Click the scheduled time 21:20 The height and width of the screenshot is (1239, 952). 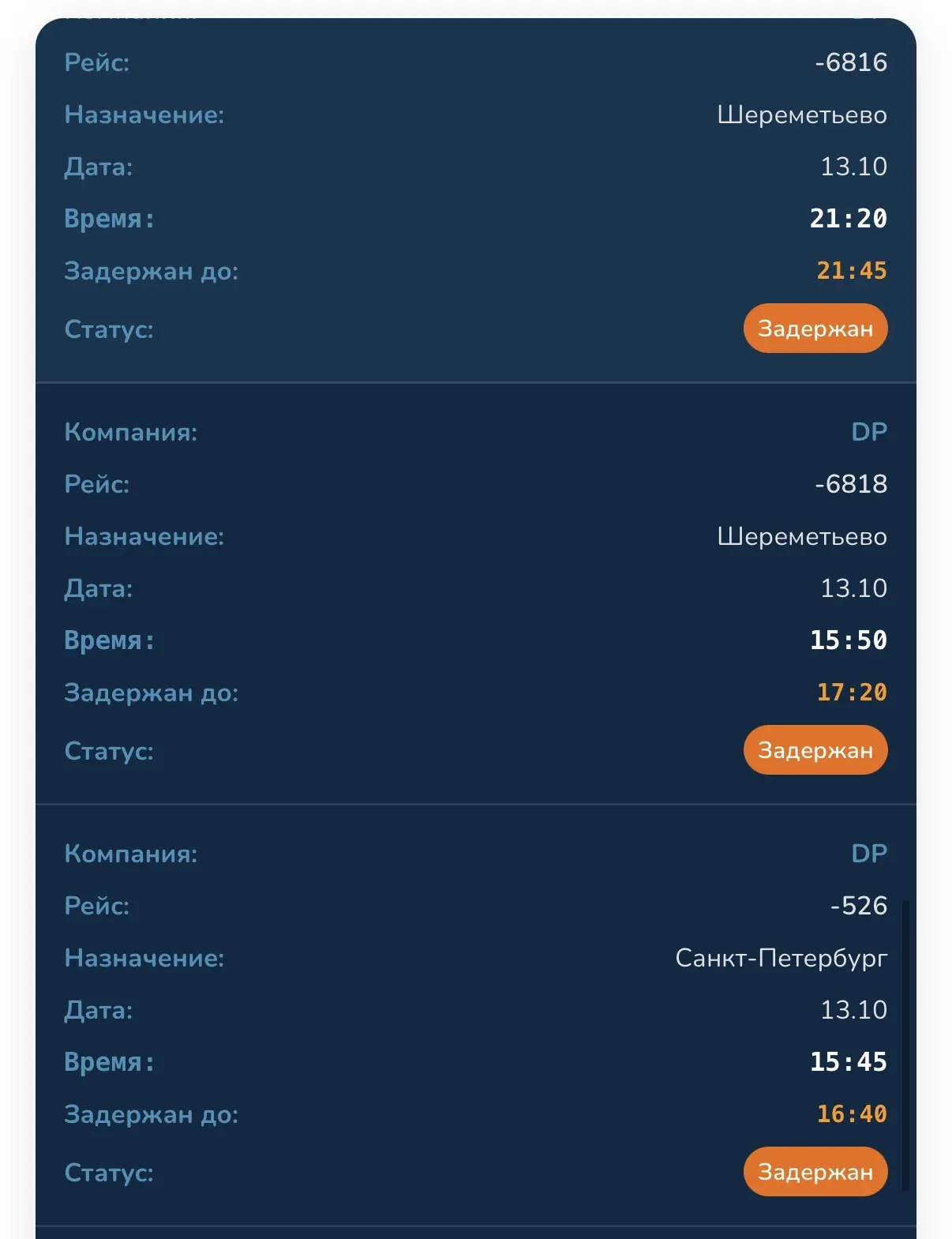pyautogui.click(x=849, y=219)
